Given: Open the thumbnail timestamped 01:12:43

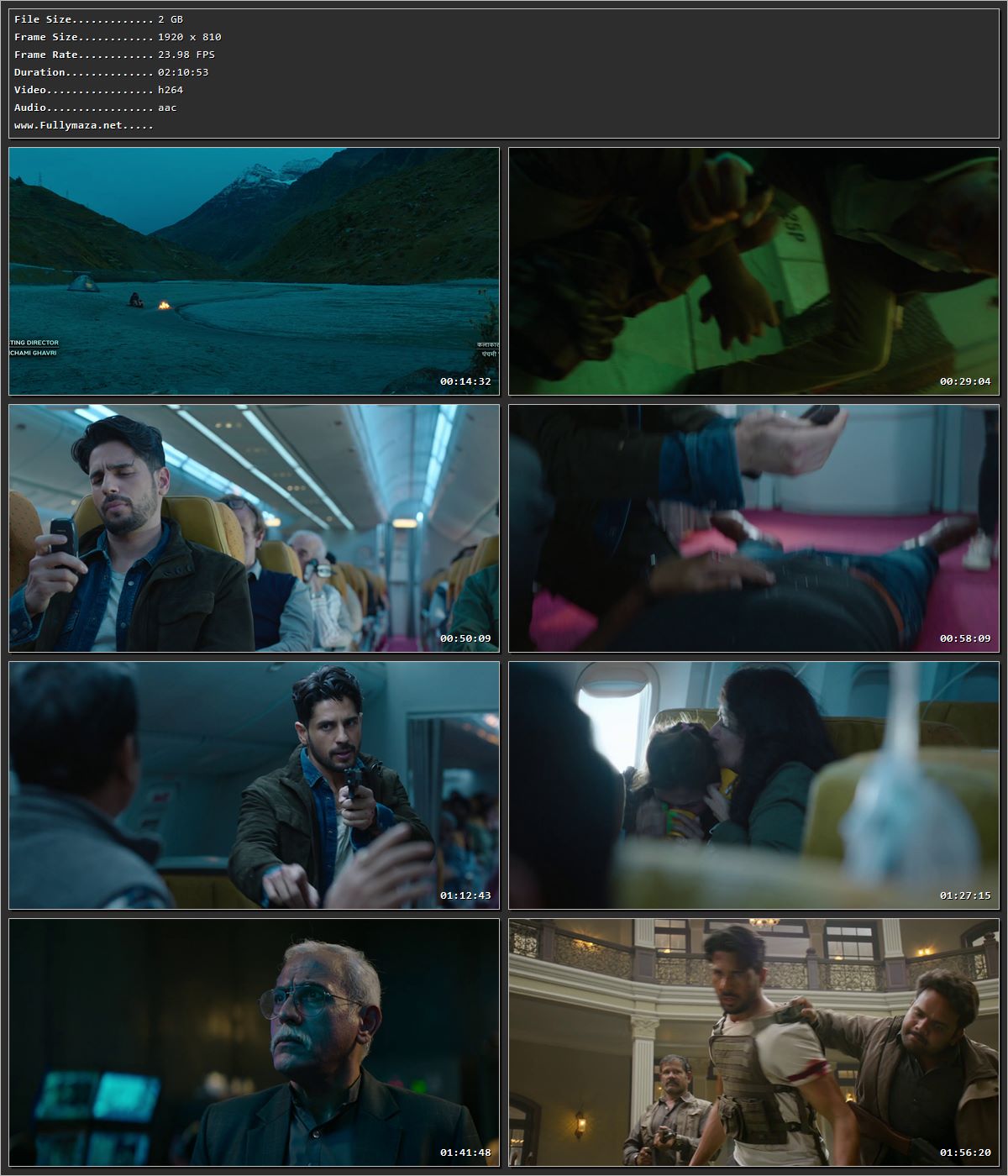Looking at the screenshot, I should coord(254,785).
